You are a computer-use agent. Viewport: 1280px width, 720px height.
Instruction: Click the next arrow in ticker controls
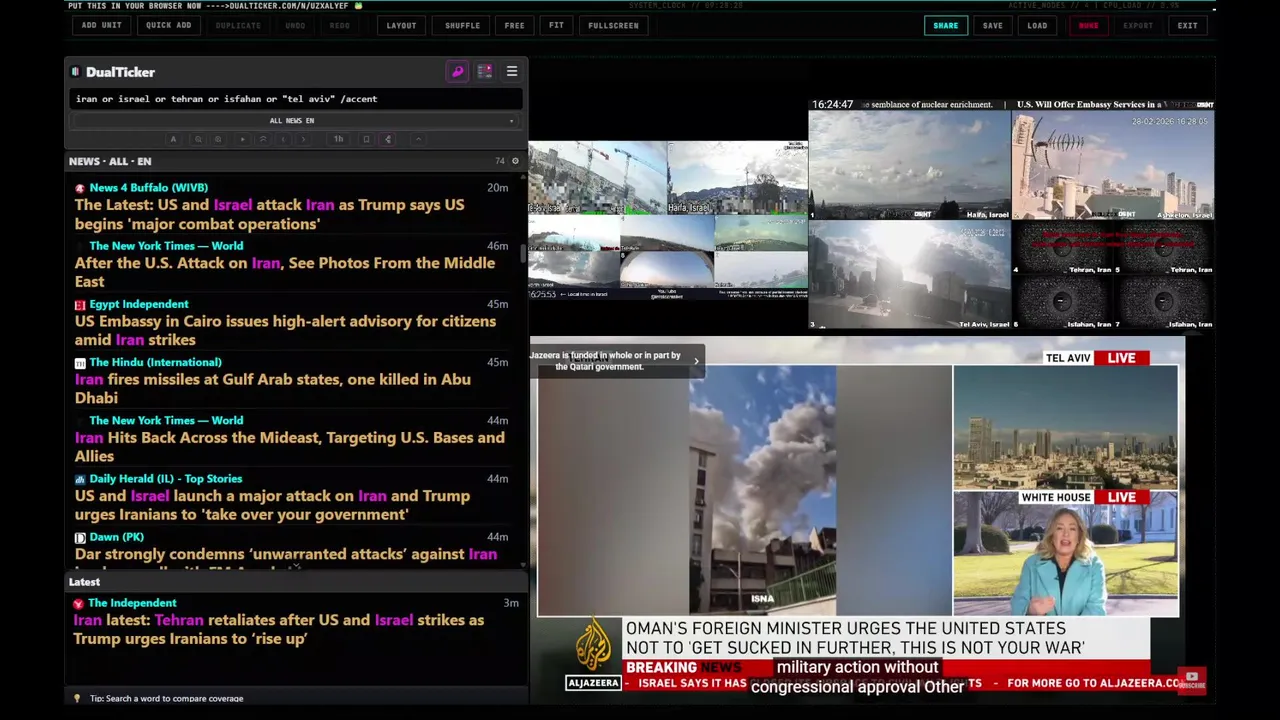tap(303, 139)
